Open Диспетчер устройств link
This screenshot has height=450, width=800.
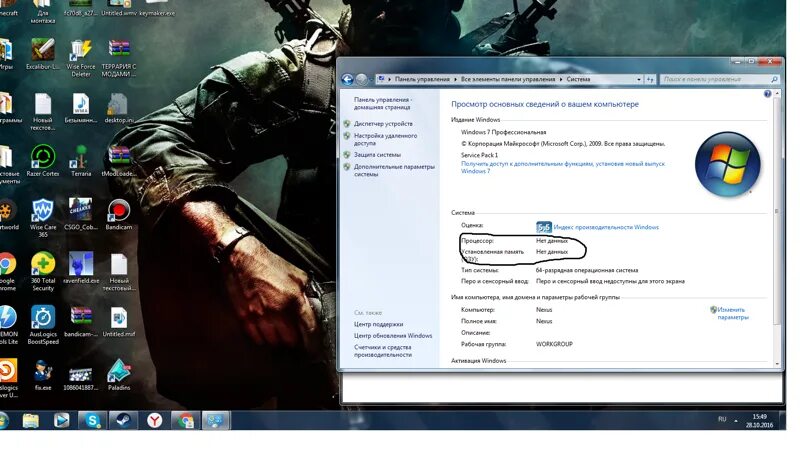[x=383, y=123]
